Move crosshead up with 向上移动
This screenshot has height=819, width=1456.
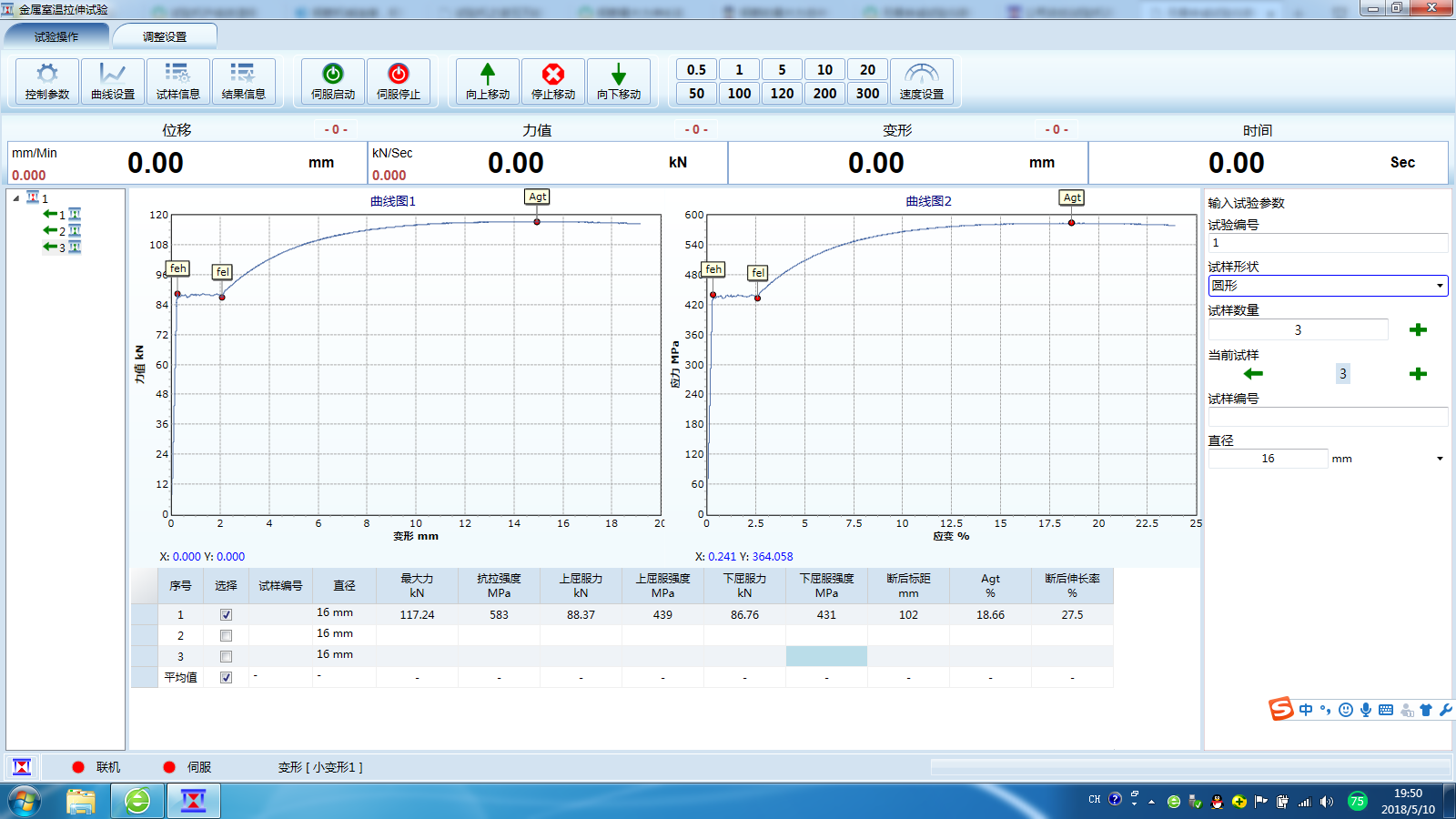(x=488, y=81)
